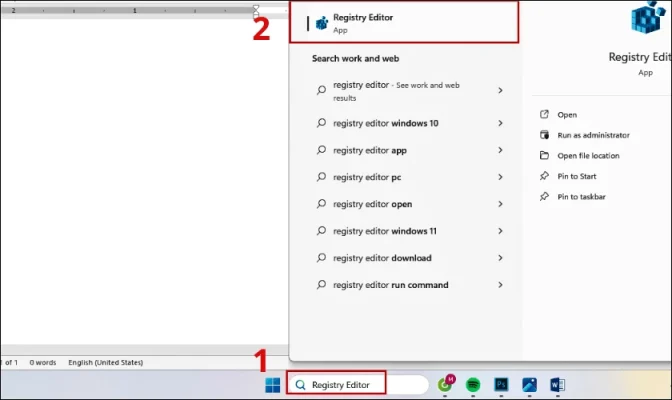Expand the 'registry editor run command' chevron
The image size is (672, 400).
click(x=500, y=285)
